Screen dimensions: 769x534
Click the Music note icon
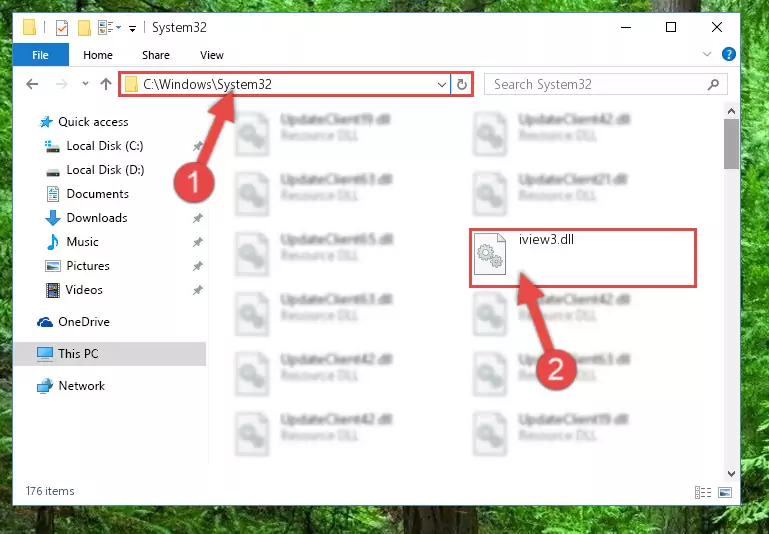(x=52, y=242)
